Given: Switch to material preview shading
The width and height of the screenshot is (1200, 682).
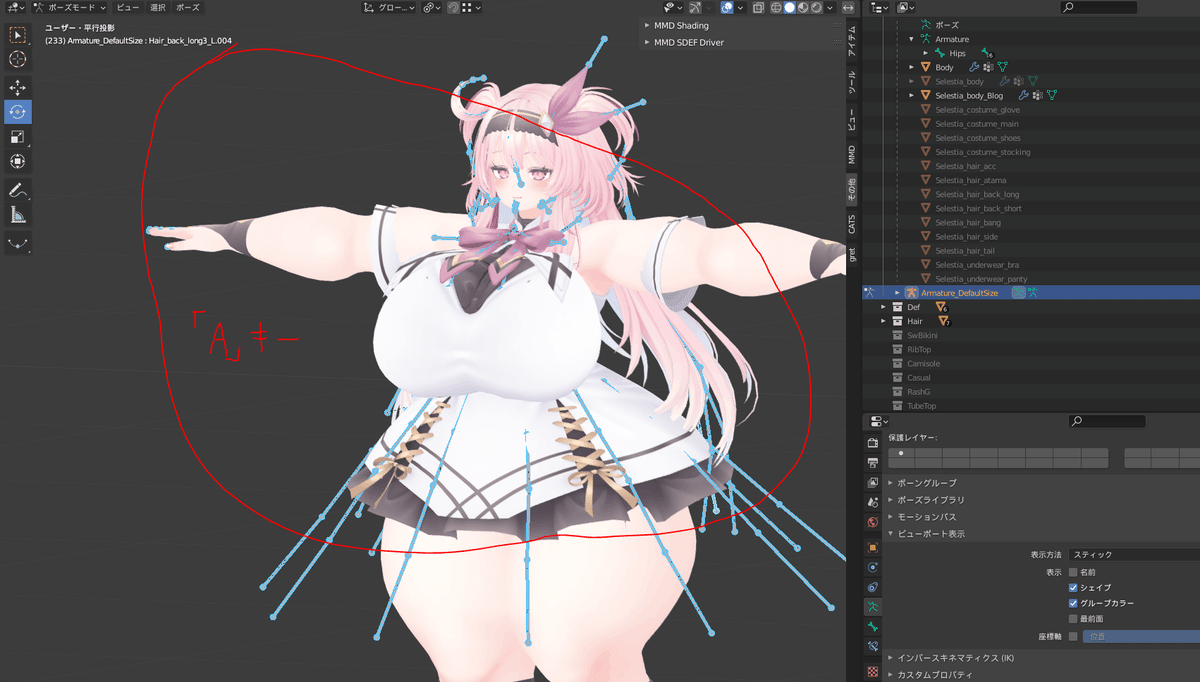Looking at the screenshot, I should pyautogui.click(x=804, y=7).
